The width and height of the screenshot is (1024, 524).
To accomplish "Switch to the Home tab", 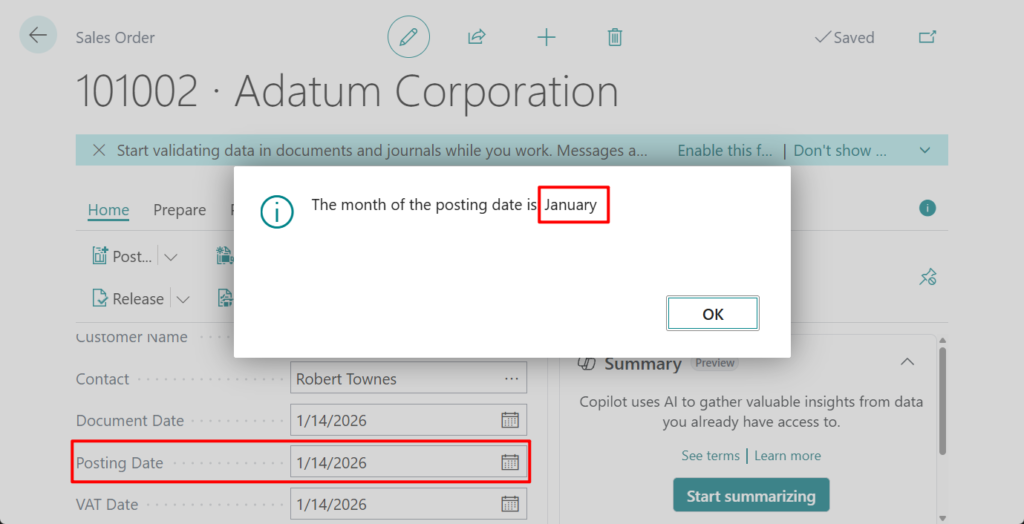I will click(108, 210).
